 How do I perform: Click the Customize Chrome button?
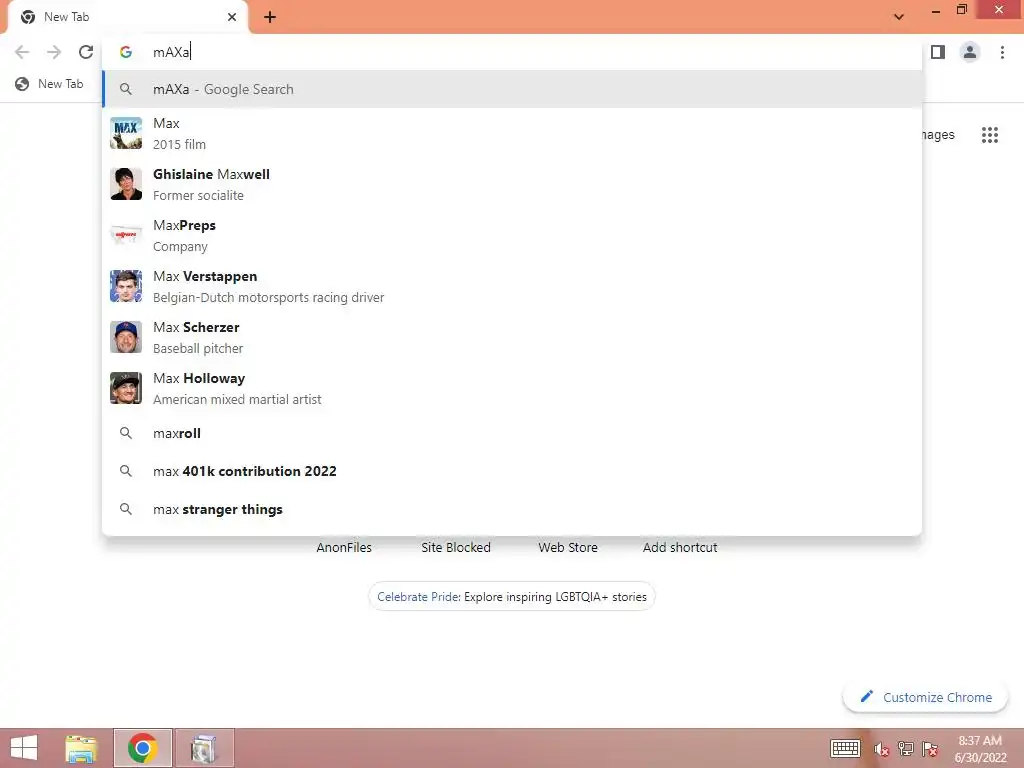[x=925, y=697]
